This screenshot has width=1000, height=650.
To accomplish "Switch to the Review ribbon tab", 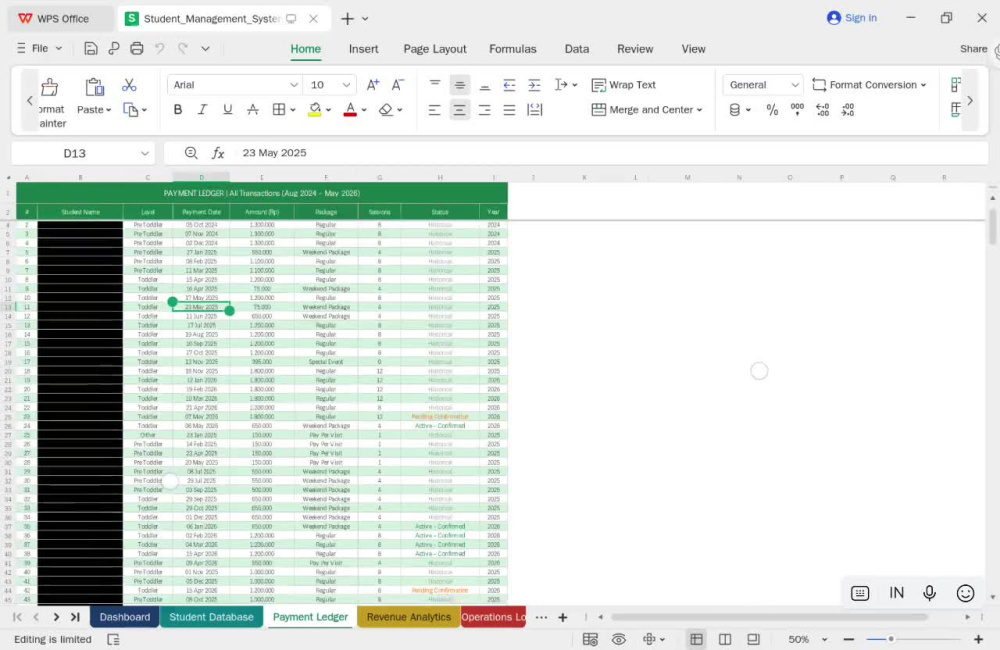I will pos(635,49).
